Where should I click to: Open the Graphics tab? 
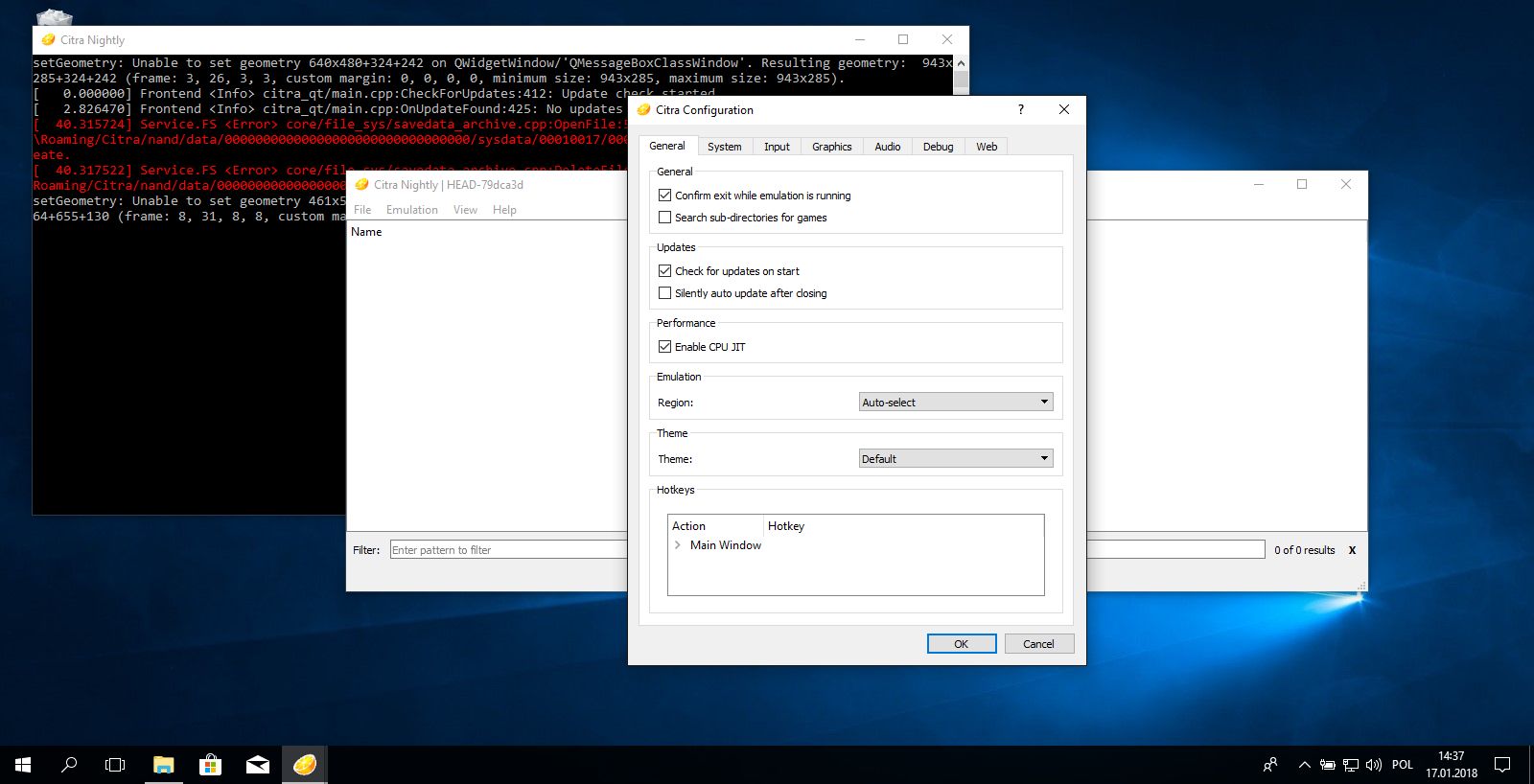831,147
